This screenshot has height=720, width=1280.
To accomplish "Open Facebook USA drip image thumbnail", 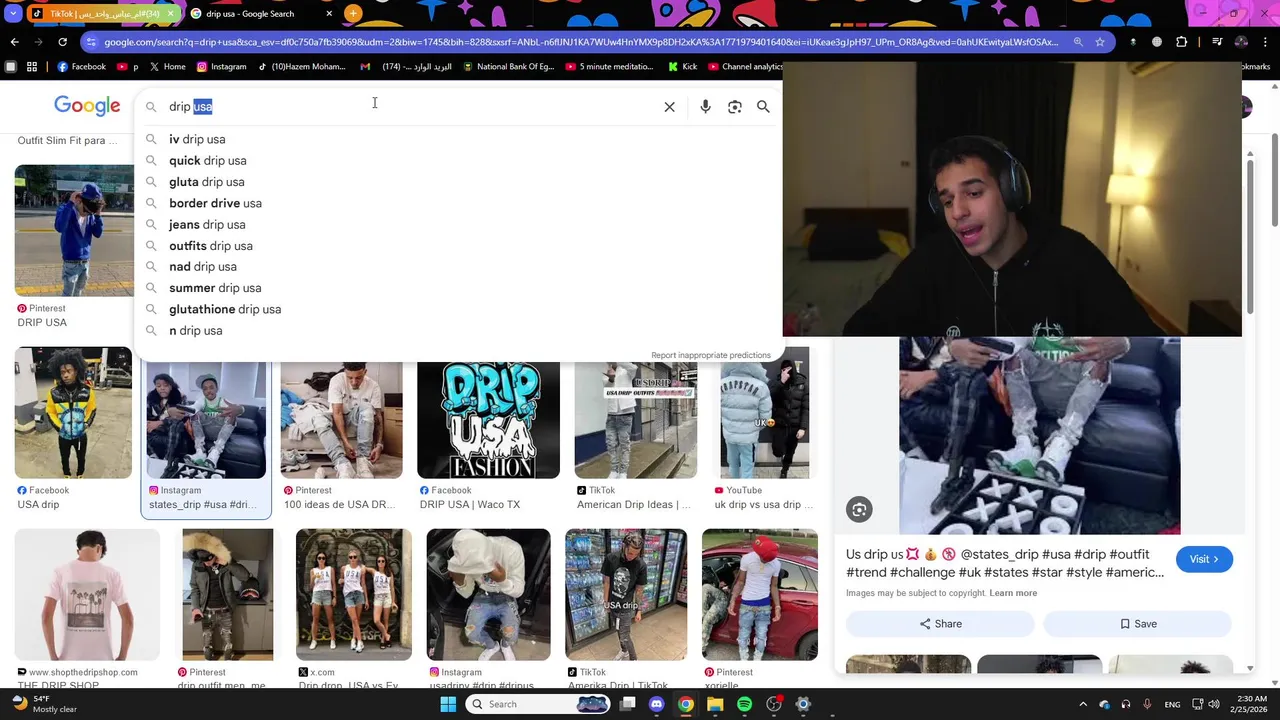I will (73, 412).
